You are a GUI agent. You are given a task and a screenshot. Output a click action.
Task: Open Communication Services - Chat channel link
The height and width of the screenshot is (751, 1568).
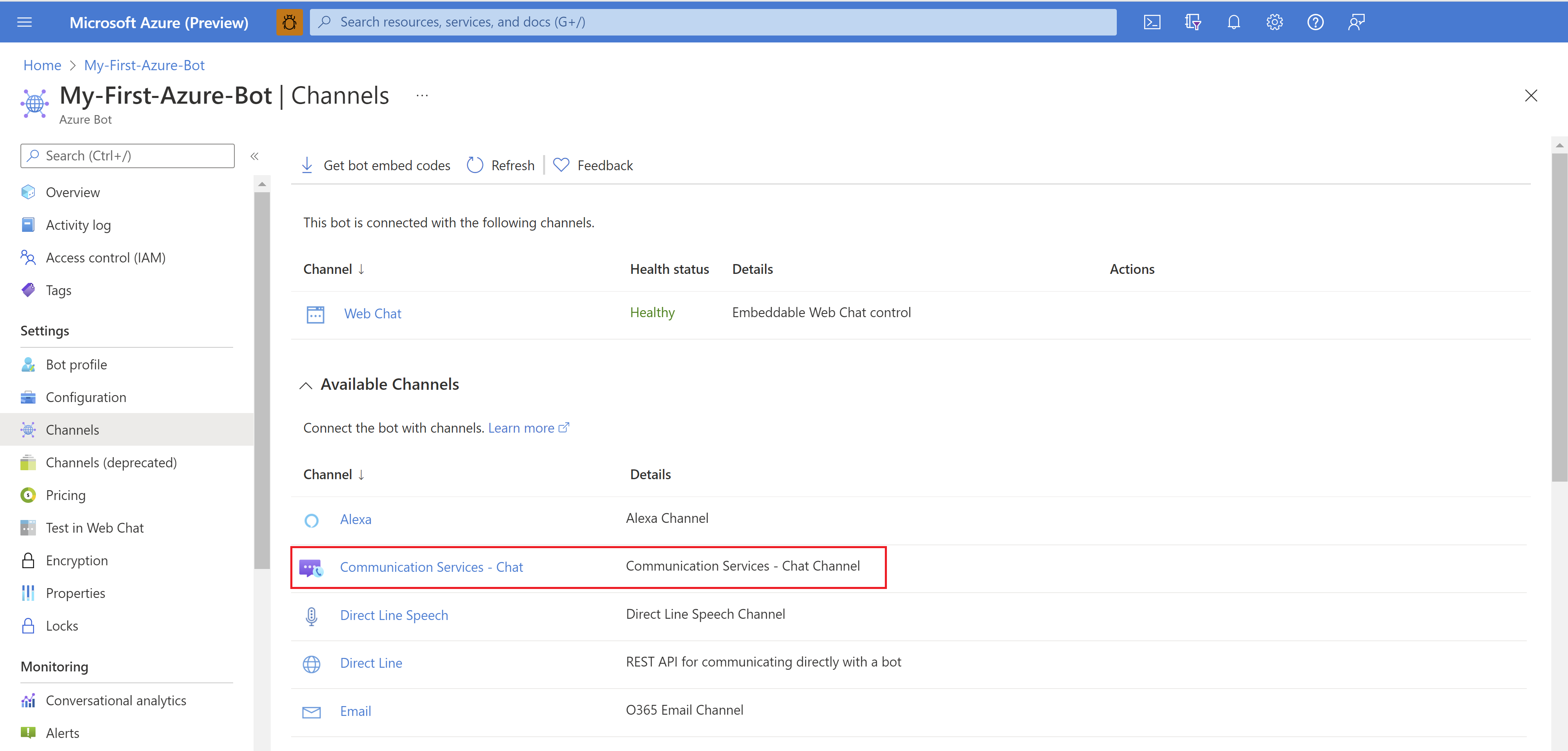tap(431, 567)
